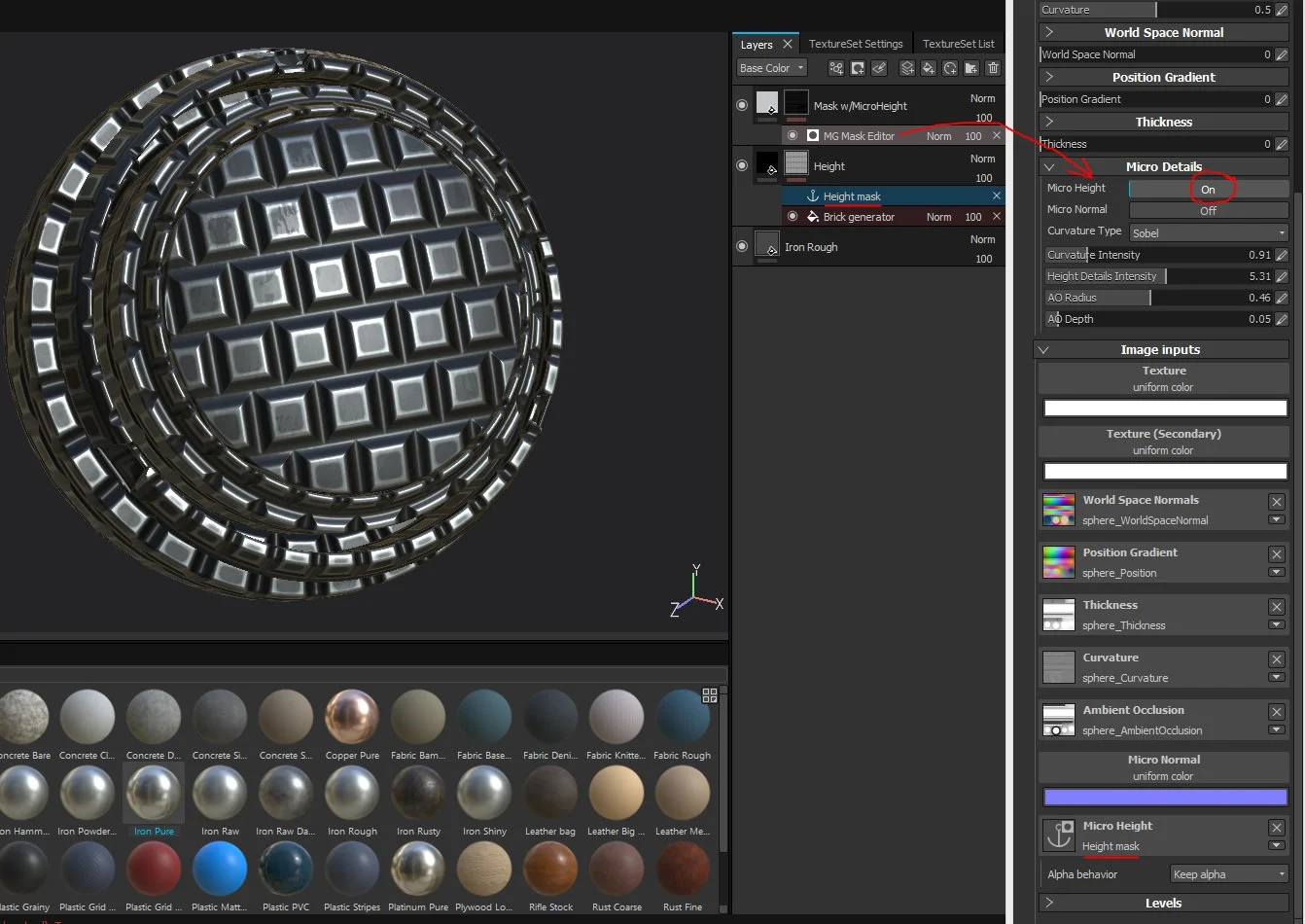This screenshot has width=1305, height=924.
Task: Toggle visibility of Brick generator effect
Action: pyautogui.click(x=793, y=217)
